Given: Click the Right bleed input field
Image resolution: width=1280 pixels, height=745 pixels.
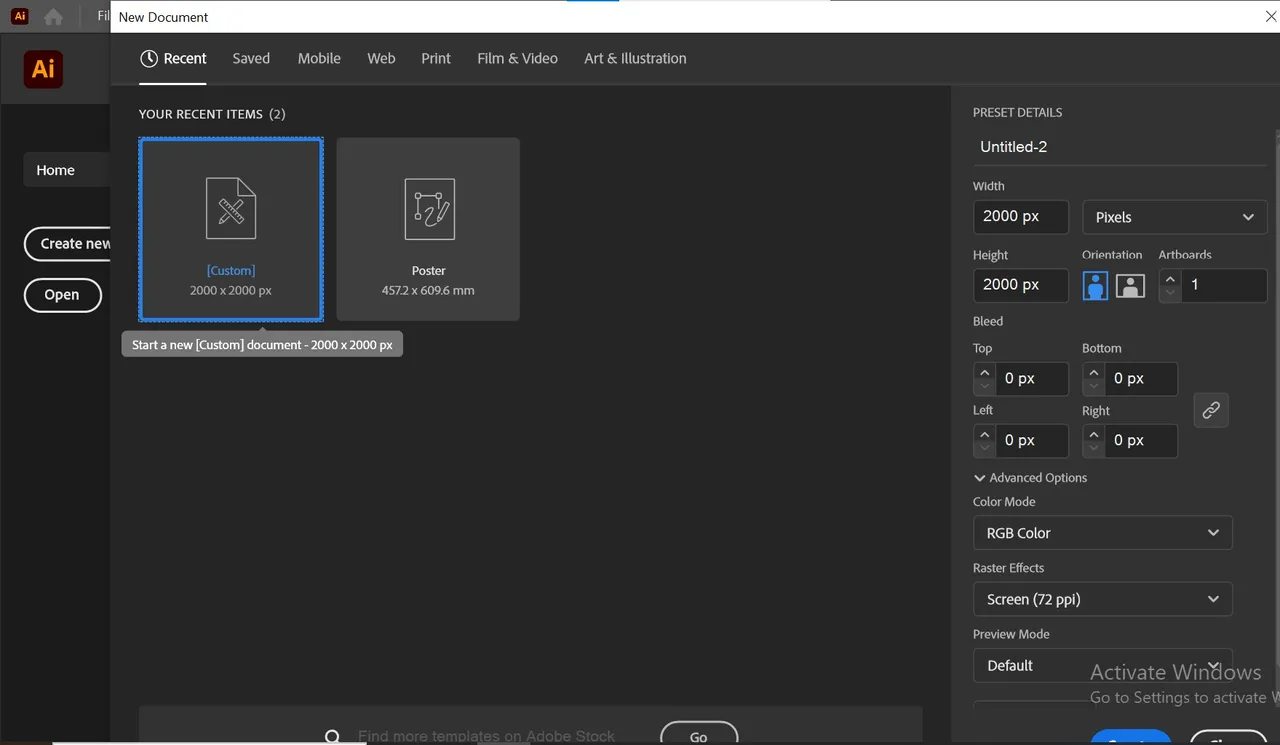Looking at the screenshot, I should 1141,441.
